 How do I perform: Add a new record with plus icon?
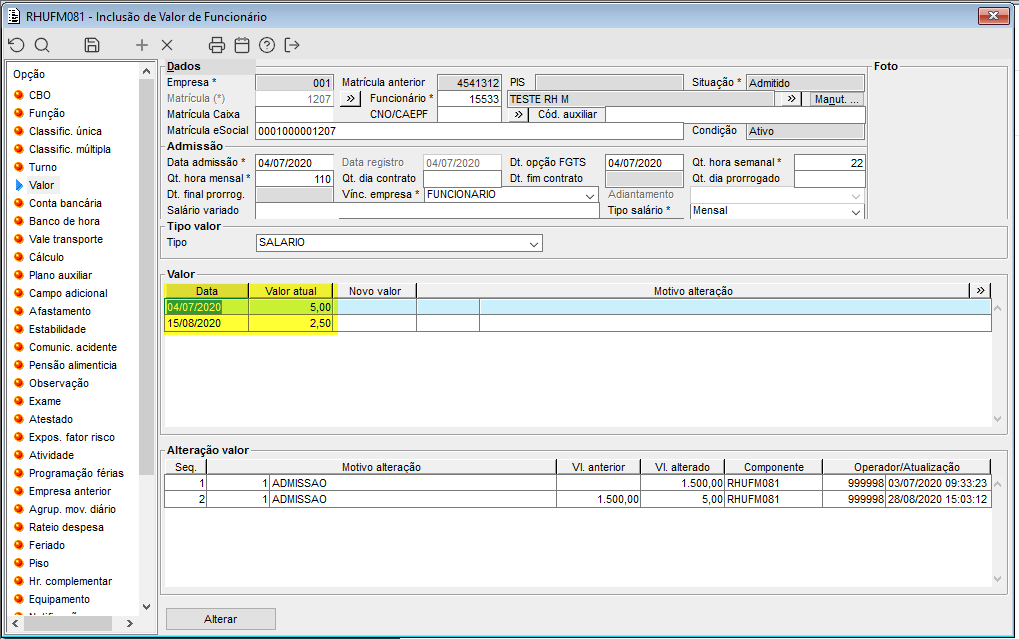point(142,45)
